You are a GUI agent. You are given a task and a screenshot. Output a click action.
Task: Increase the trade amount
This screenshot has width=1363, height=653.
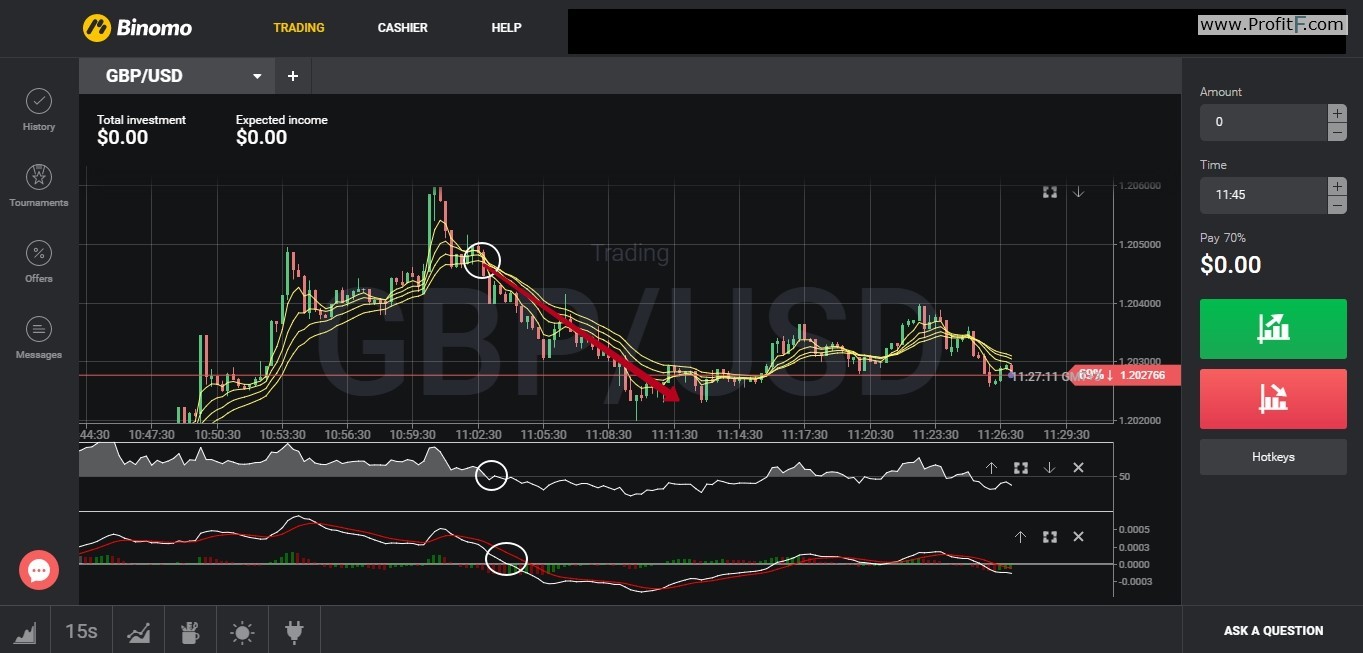(x=1337, y=113)
